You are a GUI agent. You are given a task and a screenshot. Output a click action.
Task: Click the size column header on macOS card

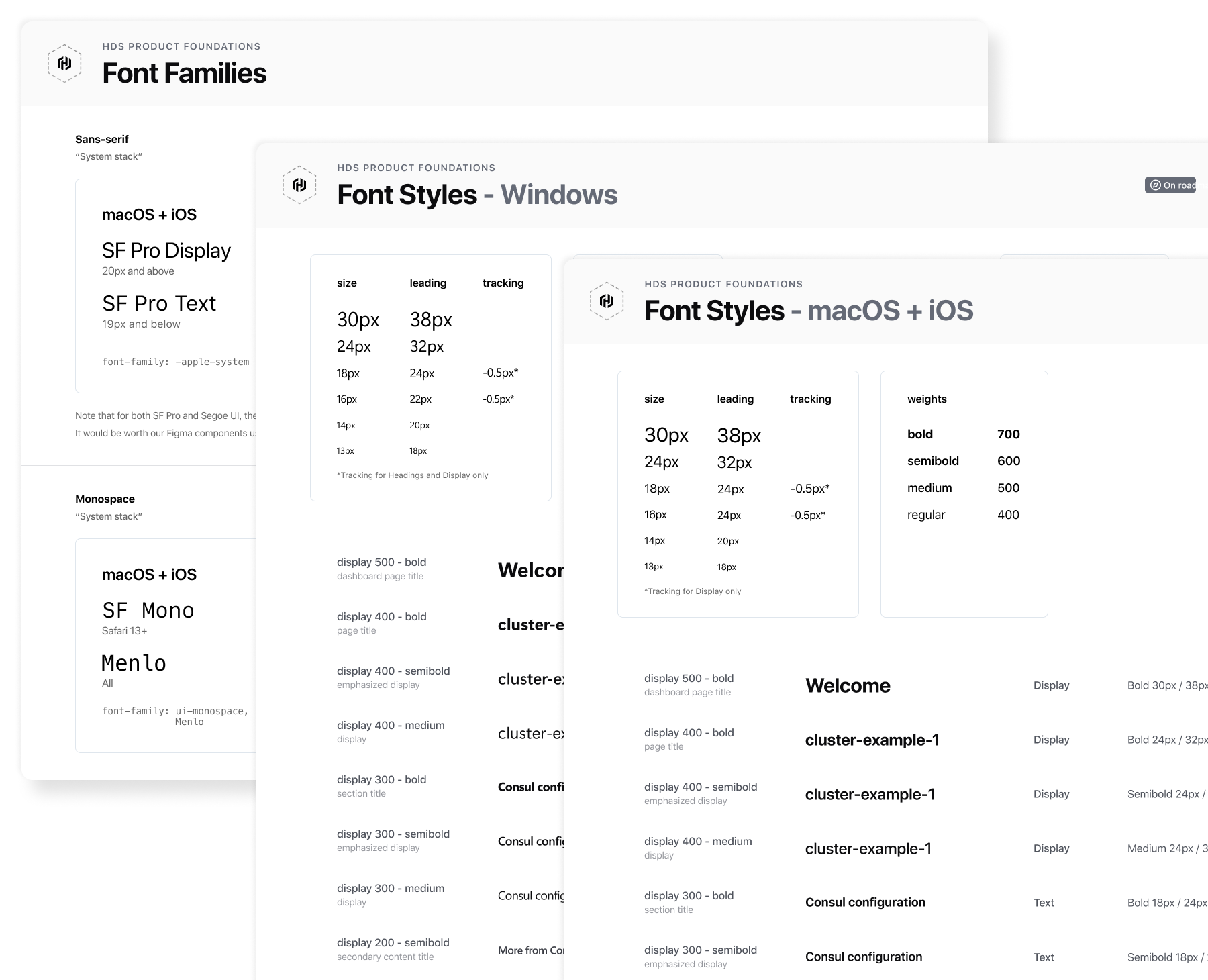pos(654,399)
